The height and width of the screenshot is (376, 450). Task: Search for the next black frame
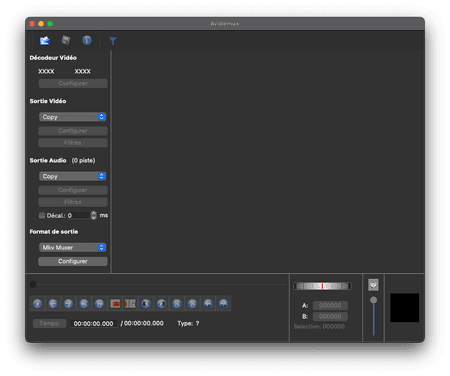(161, 304)
